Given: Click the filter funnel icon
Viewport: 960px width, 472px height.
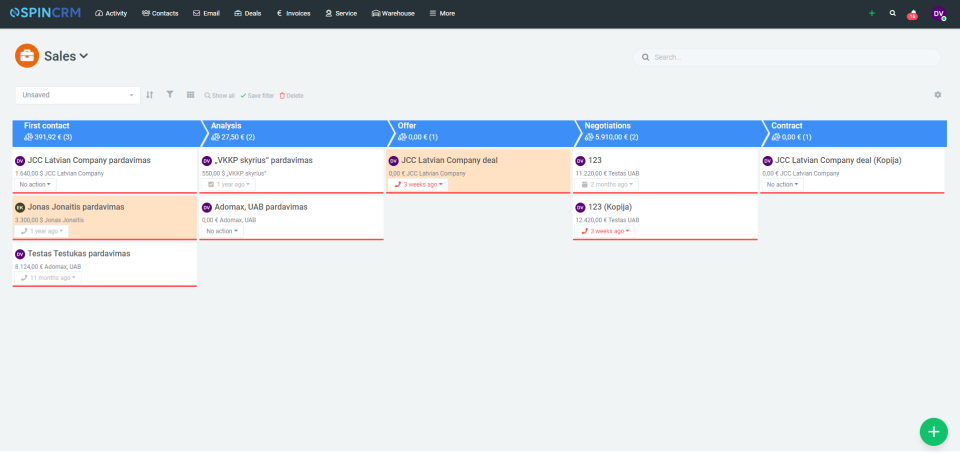Looking at the screenshot, I should pos(170,94).
